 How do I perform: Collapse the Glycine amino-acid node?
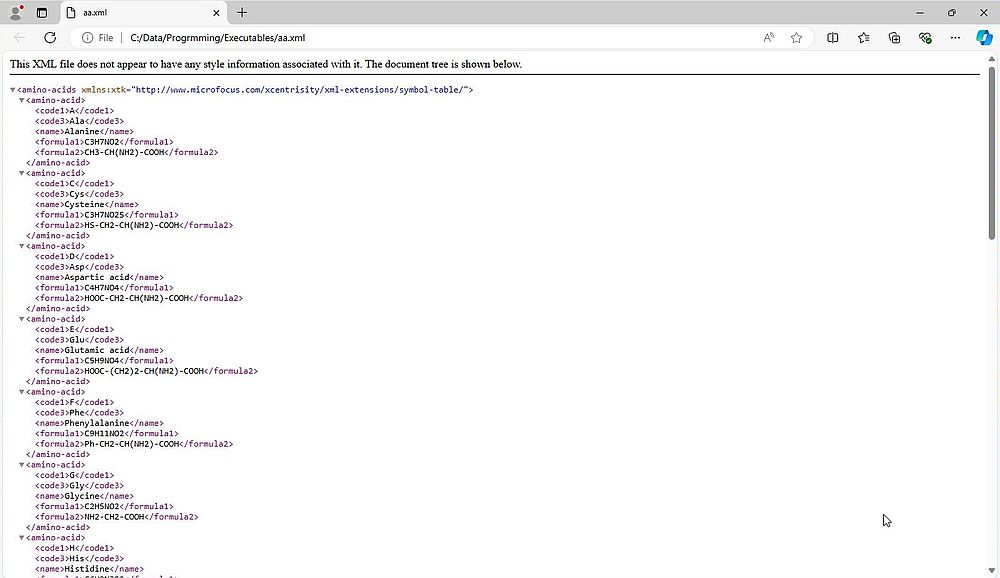pyautogui.click(x=22, y=464)
